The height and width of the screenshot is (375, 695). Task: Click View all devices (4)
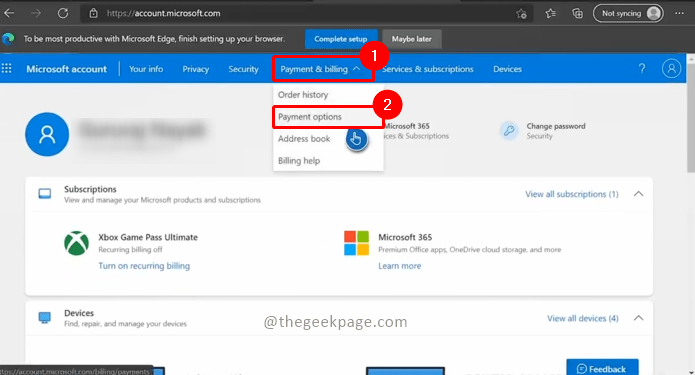click(x=582, y=318)
